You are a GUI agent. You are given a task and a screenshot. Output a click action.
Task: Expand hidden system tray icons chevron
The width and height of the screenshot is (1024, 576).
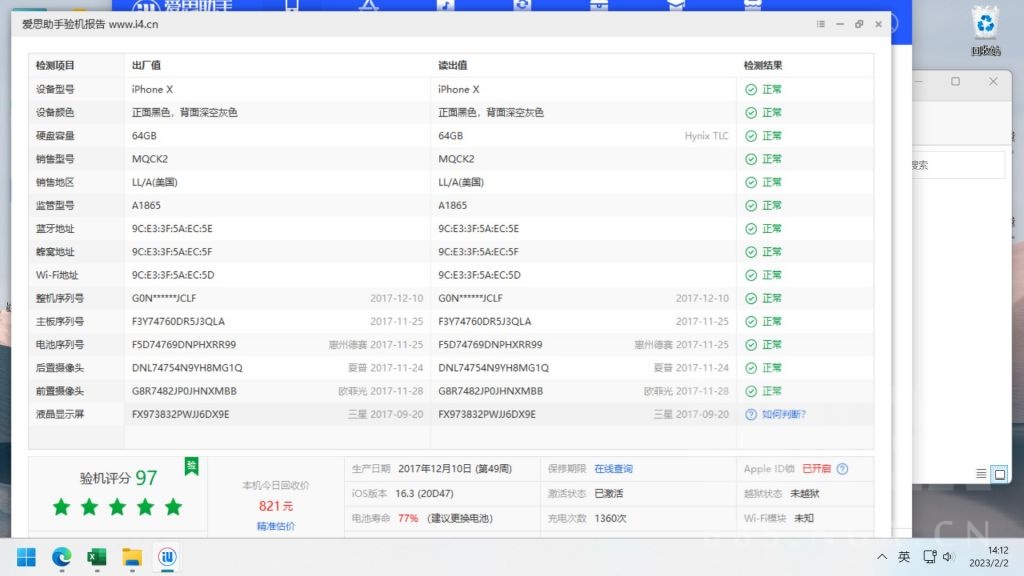(882, 556)
